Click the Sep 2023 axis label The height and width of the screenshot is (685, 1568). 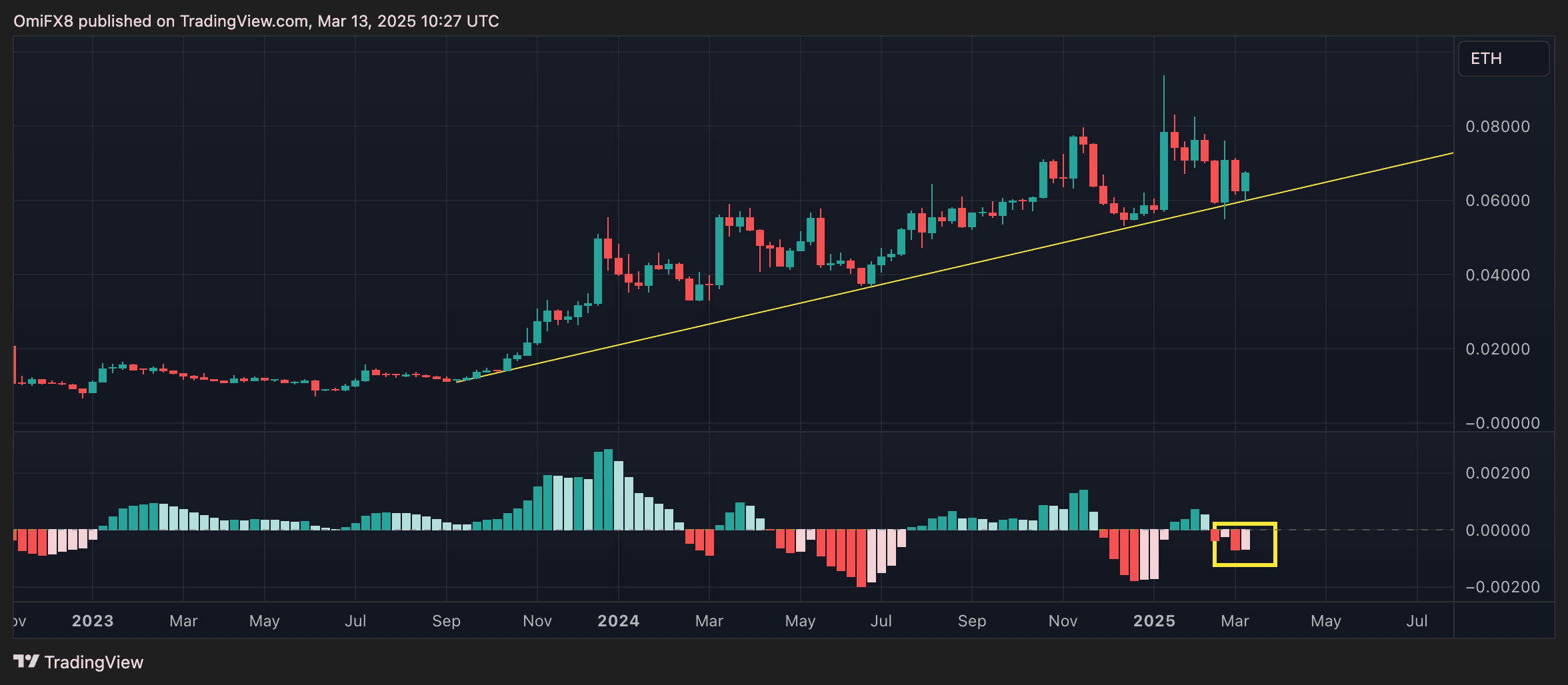(446, 620)
